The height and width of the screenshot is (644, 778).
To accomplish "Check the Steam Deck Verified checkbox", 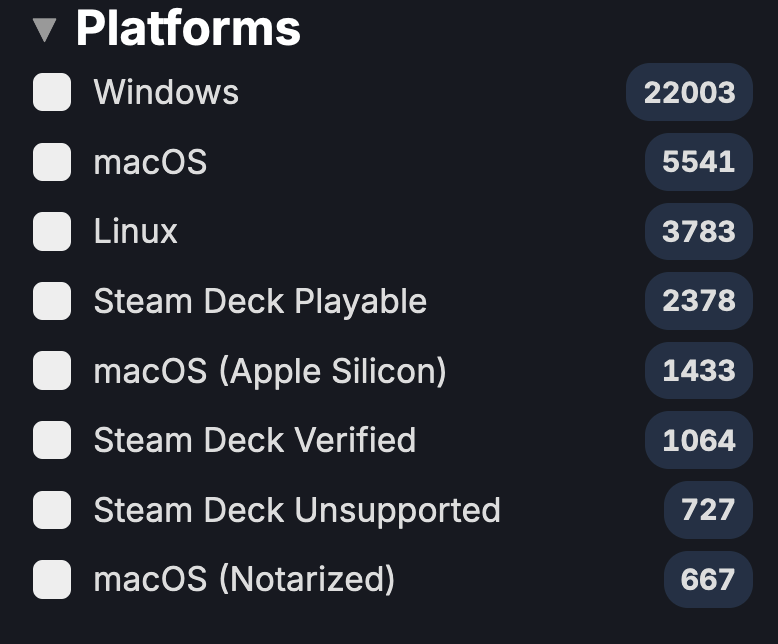I will (x=52, y=440).
